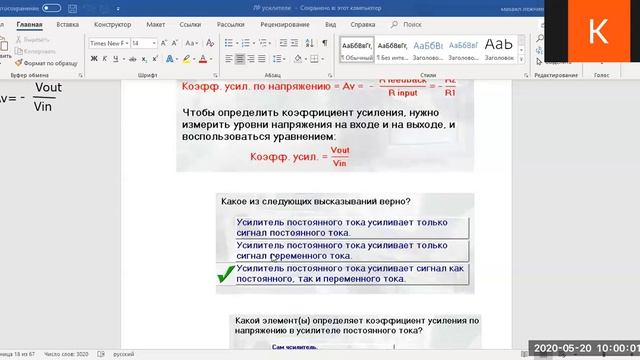Image resolution: width=640 pixels, height=360 pixels.
Task: Apply italic formatting with the К button
Action: [105, 59]
